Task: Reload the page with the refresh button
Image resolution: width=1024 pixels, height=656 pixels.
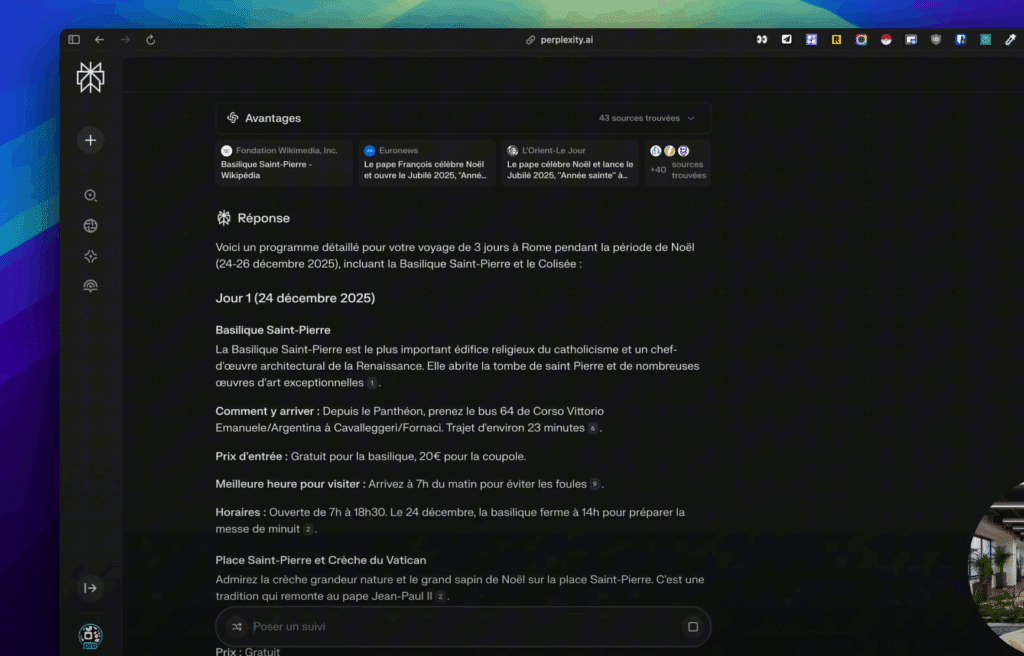Action: pyautogui.click(x=150, y=40)
